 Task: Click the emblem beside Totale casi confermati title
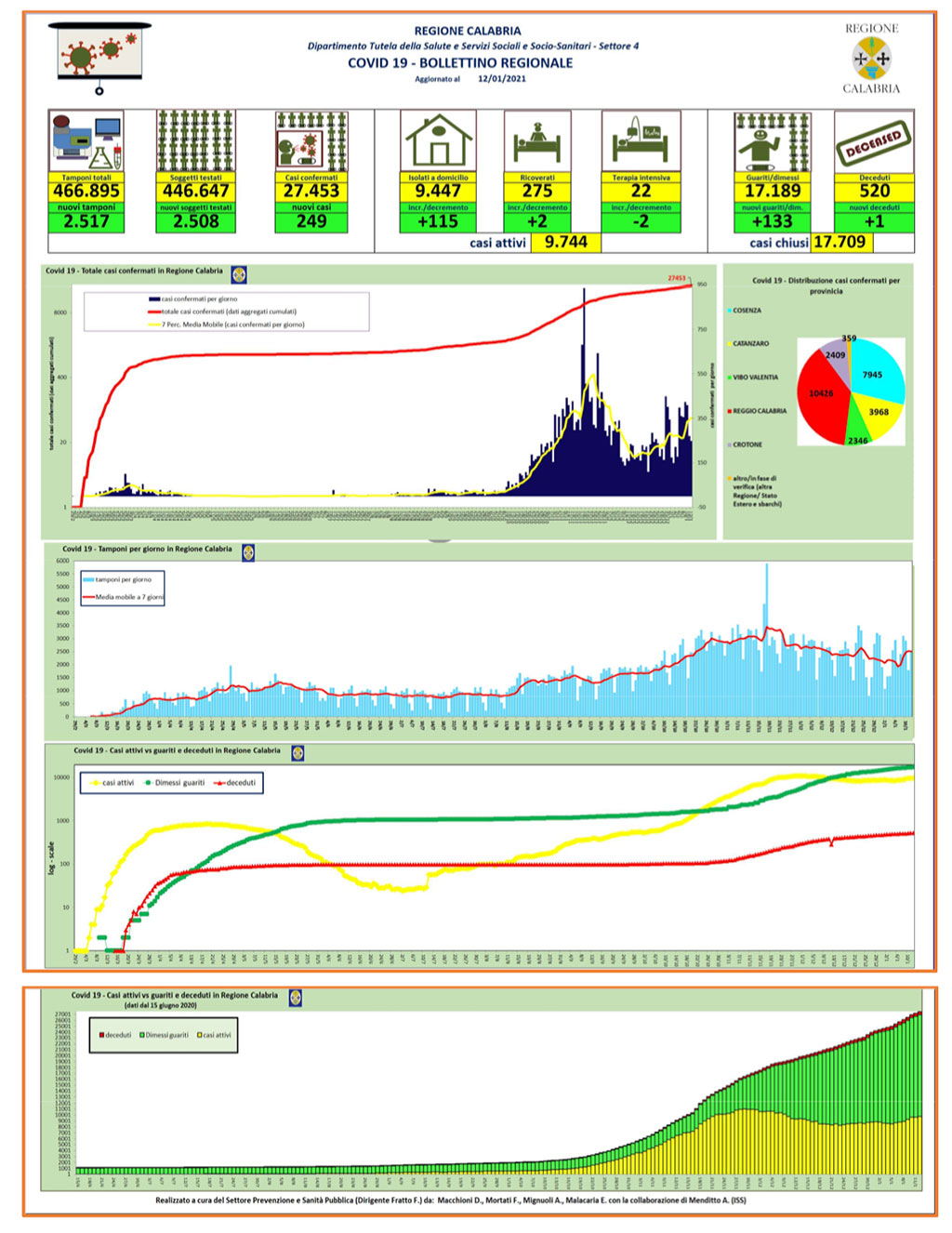coord(239,274)
